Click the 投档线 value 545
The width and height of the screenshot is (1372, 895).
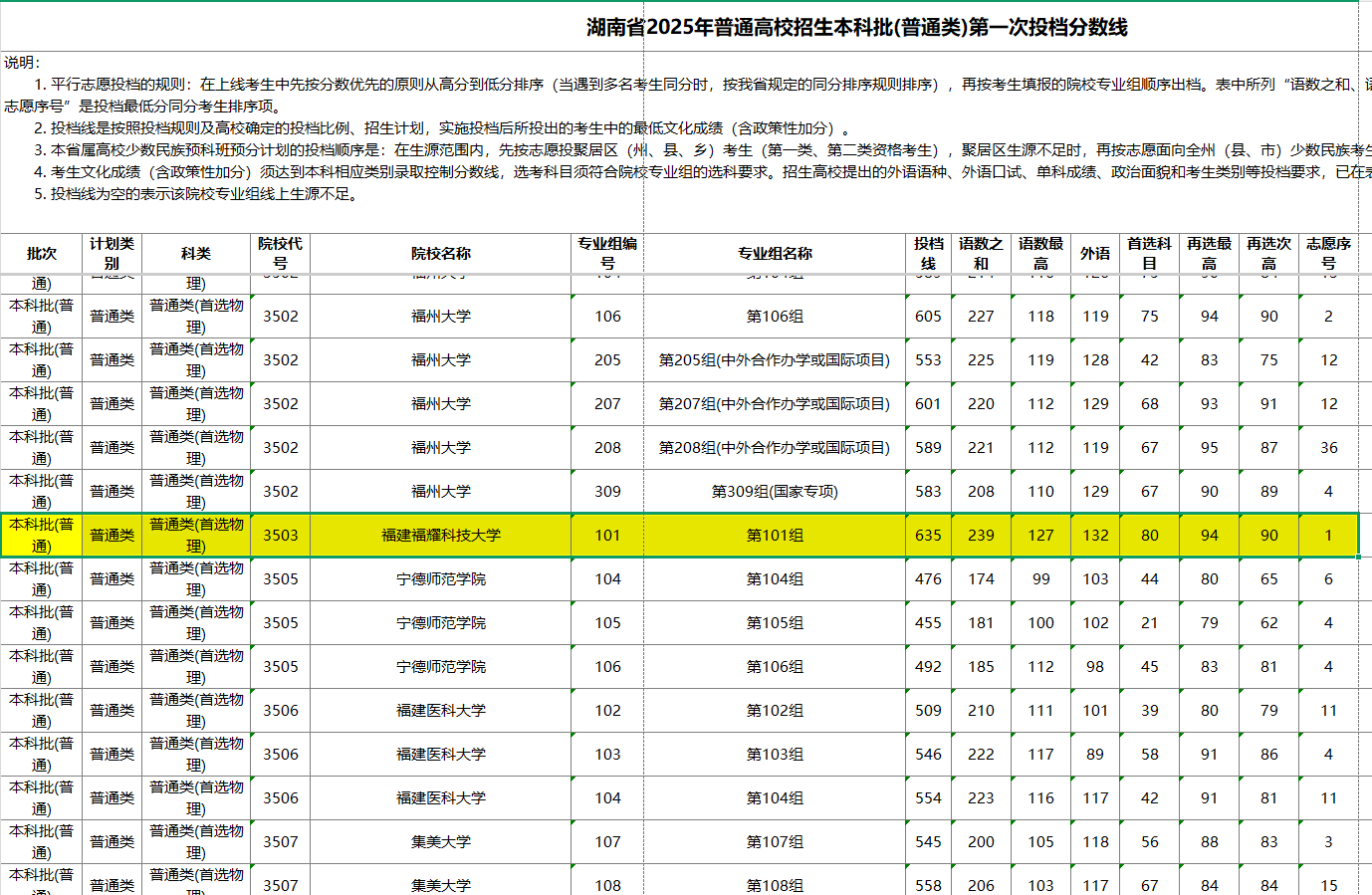coord(928,842)
